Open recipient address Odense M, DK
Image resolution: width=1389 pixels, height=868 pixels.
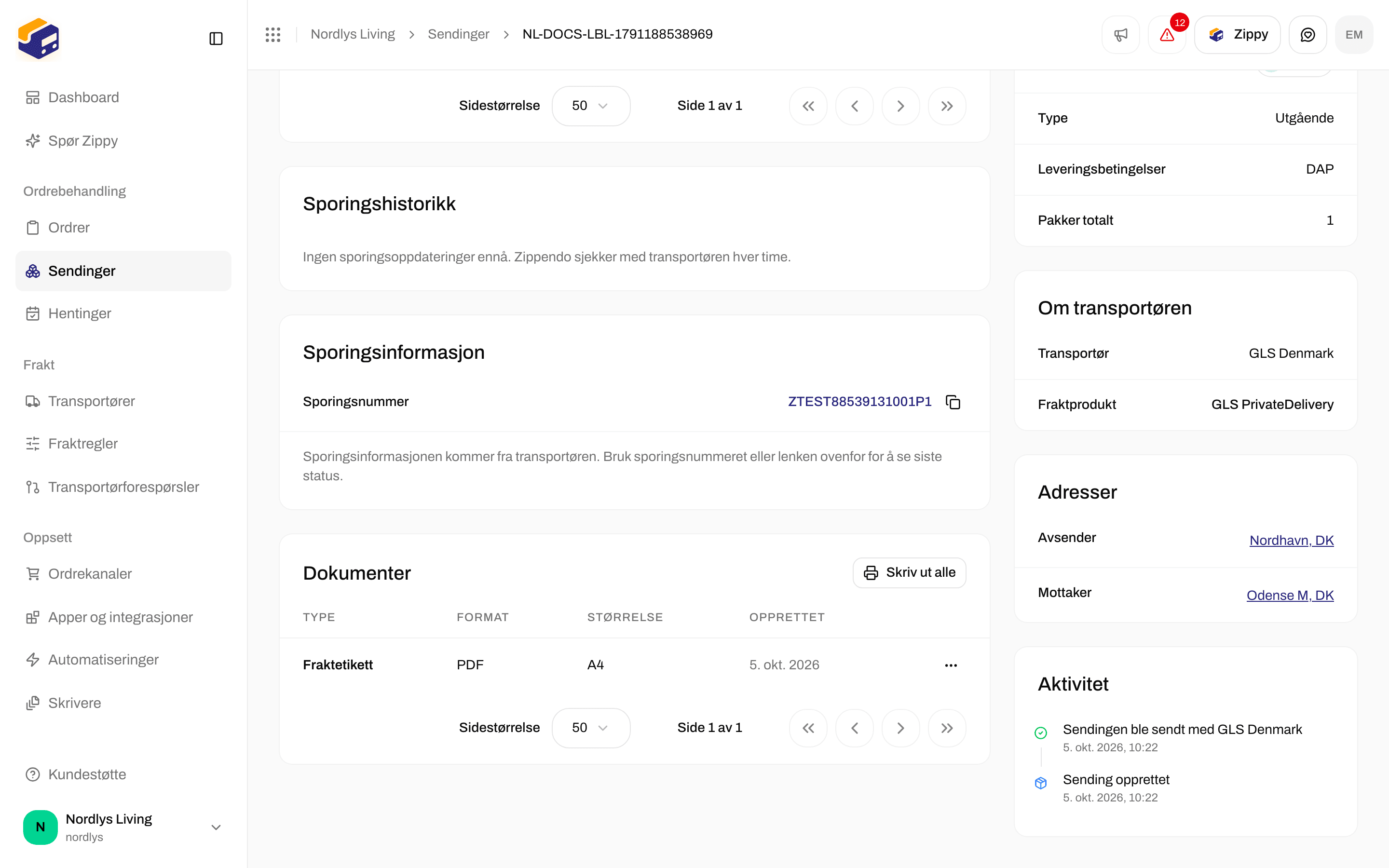pos(1290,596)
